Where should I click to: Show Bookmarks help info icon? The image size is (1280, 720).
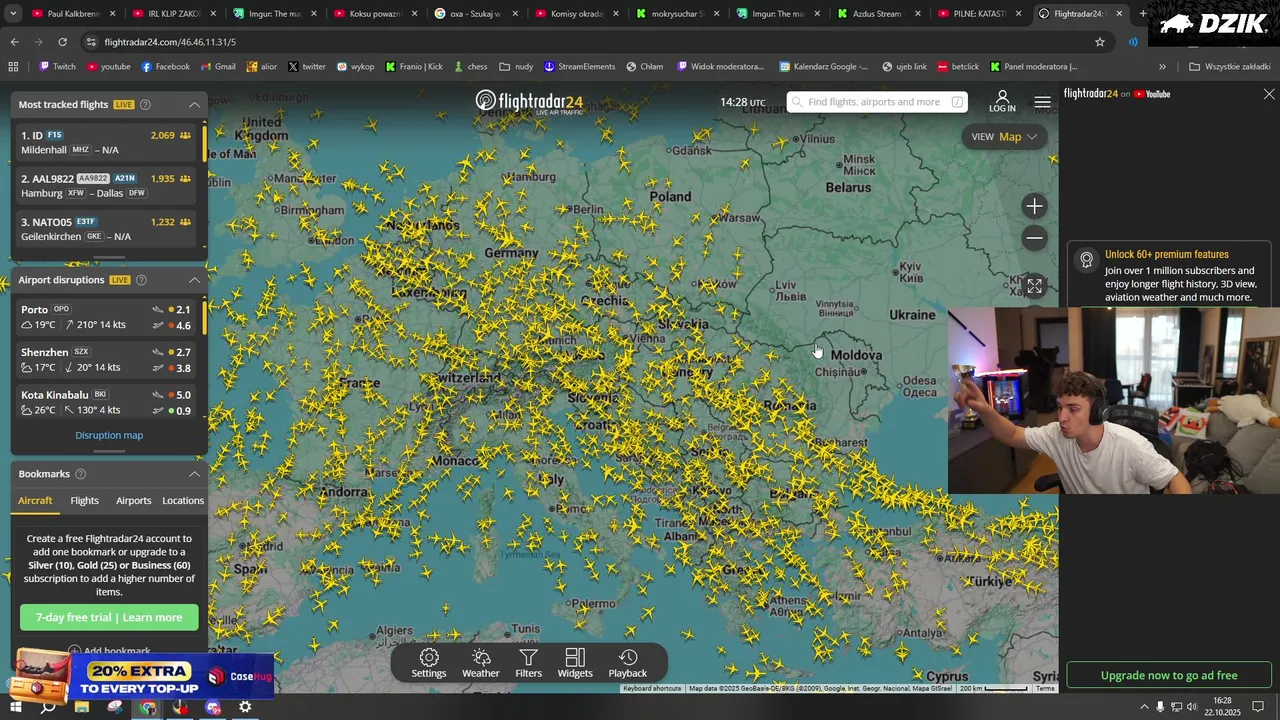[x=81, y=474]
